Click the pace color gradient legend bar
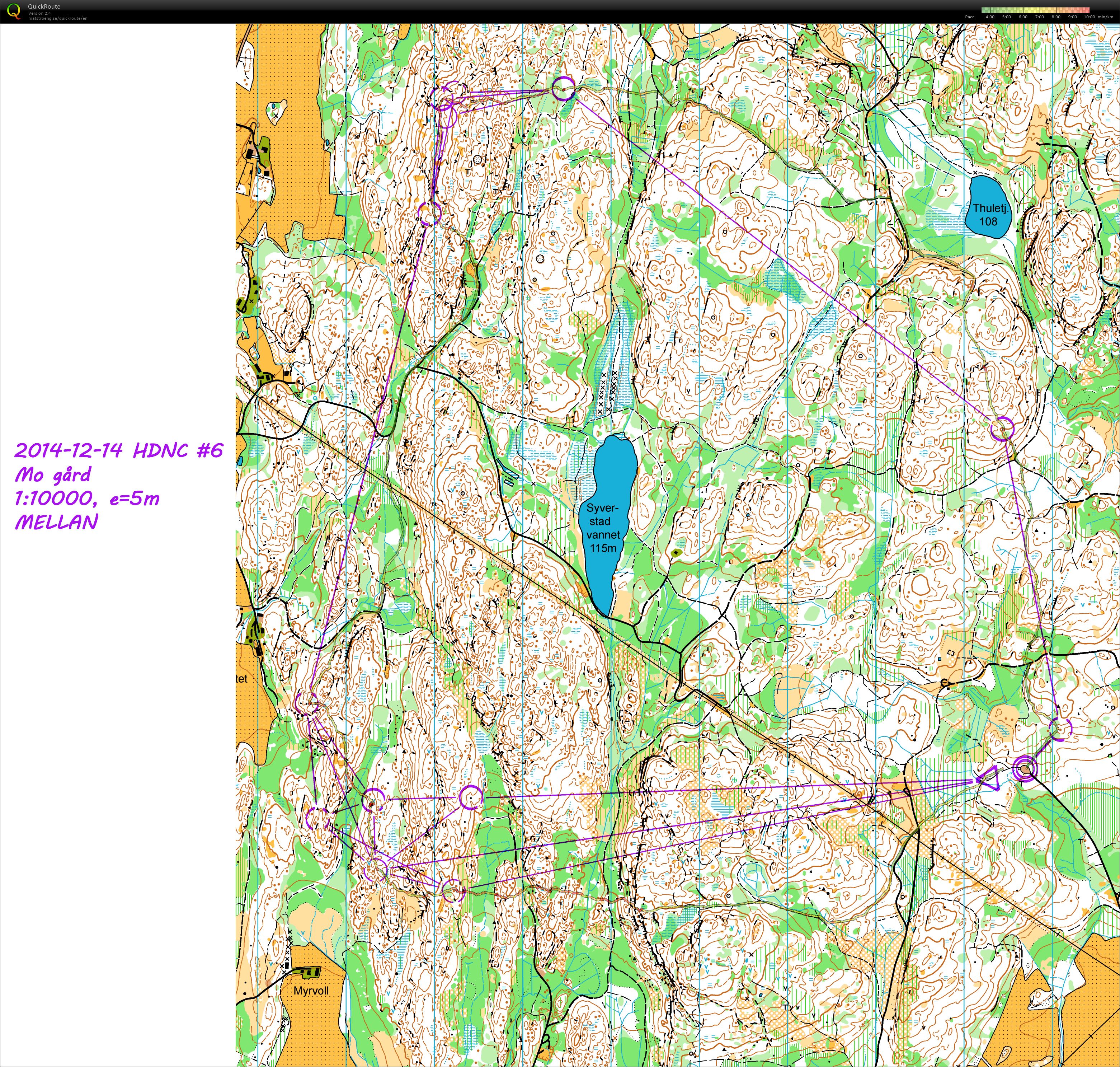Screen dimensions: 1120x1067 click(x=1035, y=10)
